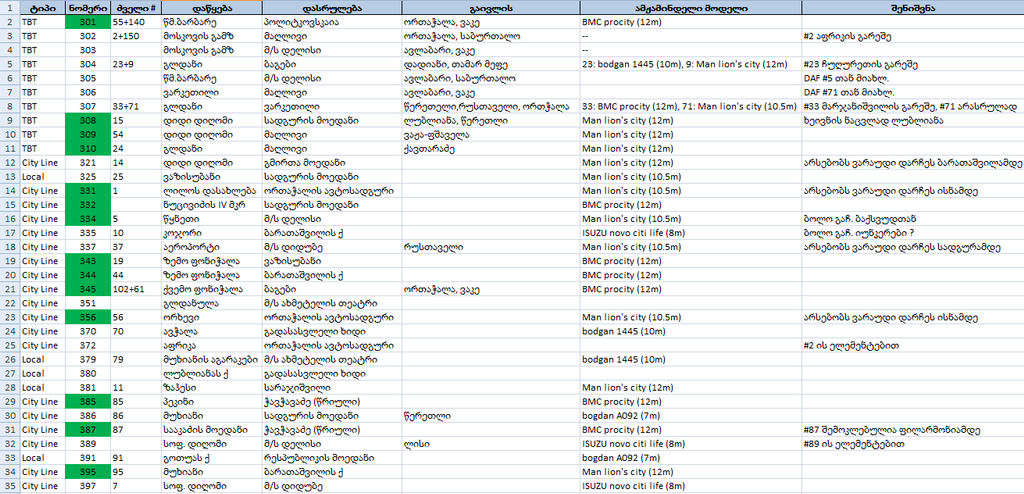Click the green cell numbered 308
The height and width of the screenshot is (494, 1024).
[88, 120]
